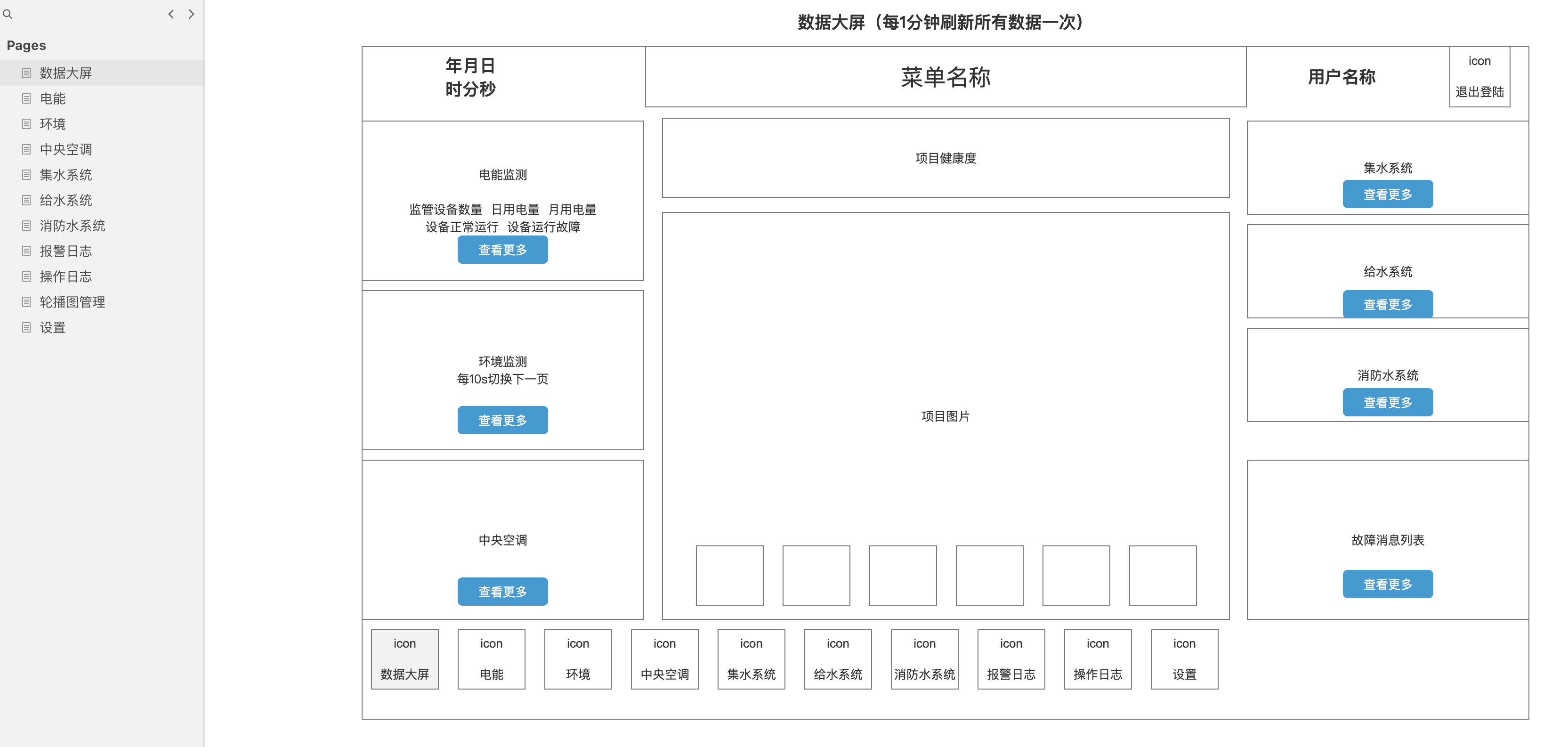Click the 月用电量 label
Viewport: 1568px width, 747px height.
(572, 210)
